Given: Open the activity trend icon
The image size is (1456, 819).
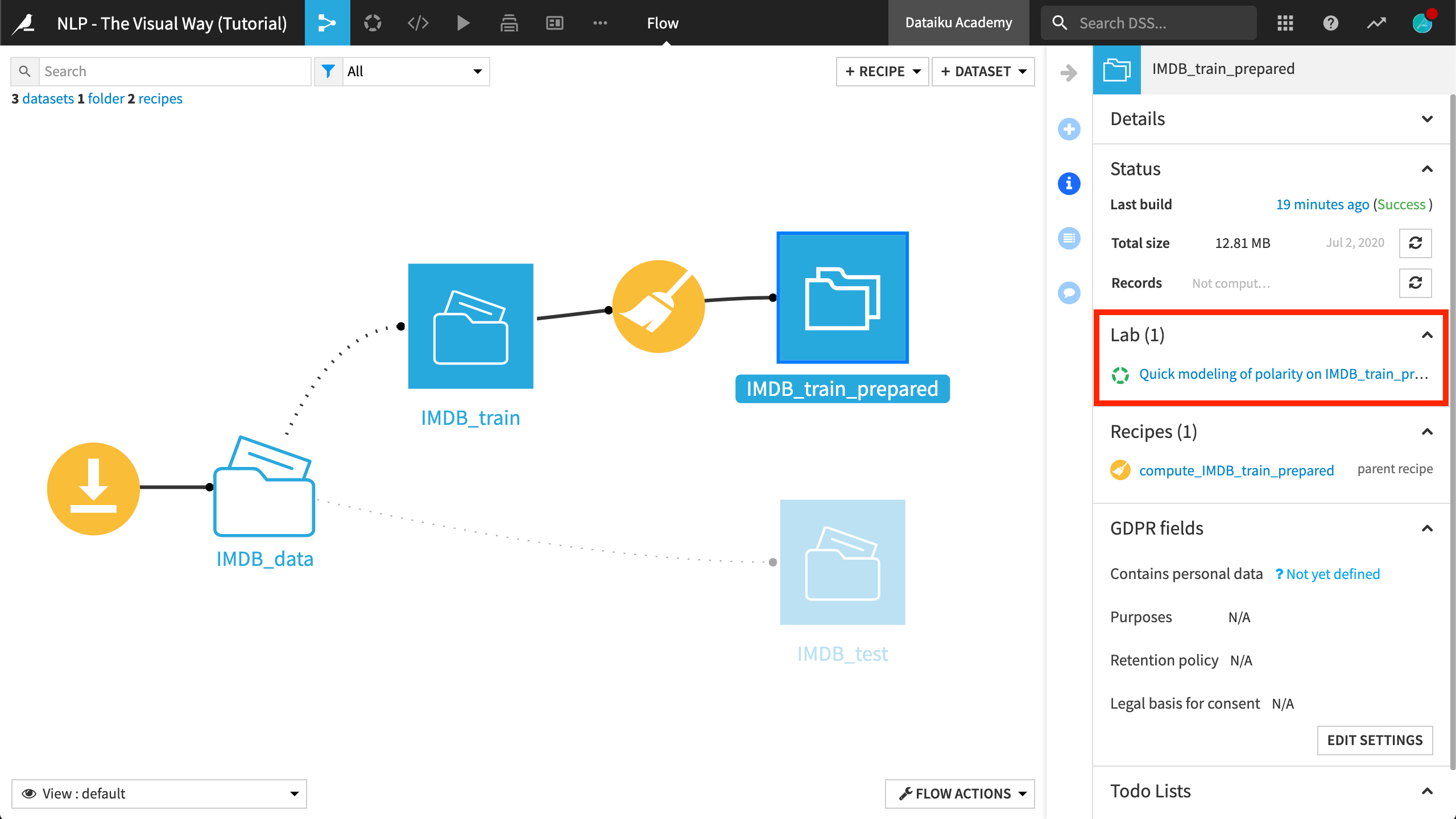Looking at the screenshot, I should pos(1376,23).
